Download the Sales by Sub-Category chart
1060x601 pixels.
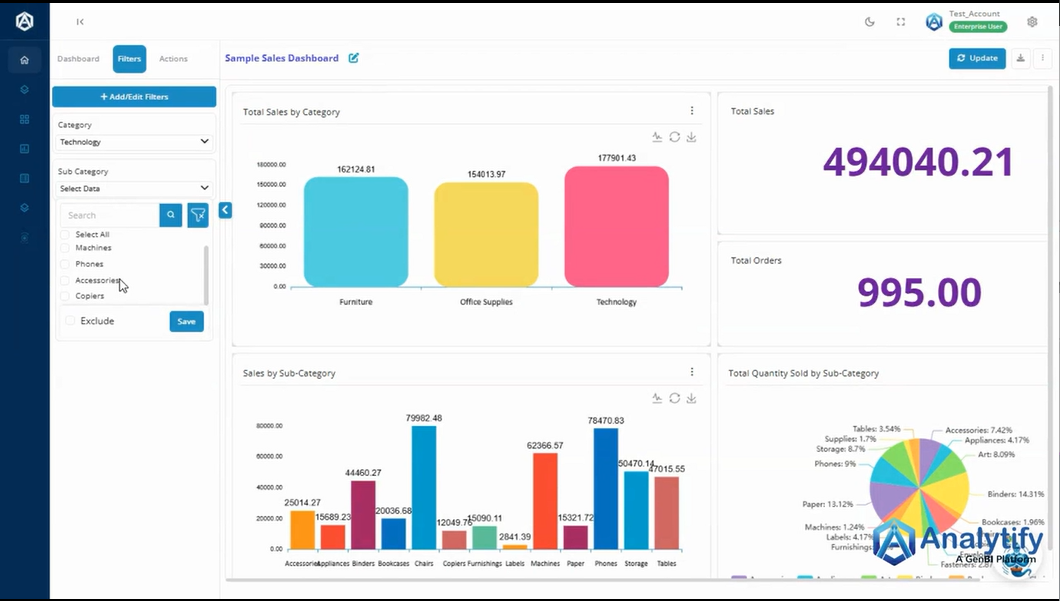click(x=691, y=398)
